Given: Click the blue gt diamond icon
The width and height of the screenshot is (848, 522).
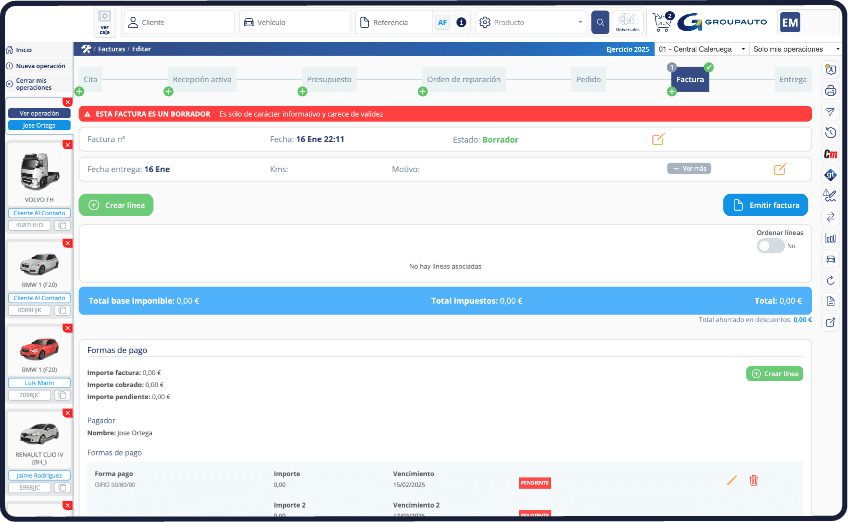Looking at the screenshot, I should 831,175.
